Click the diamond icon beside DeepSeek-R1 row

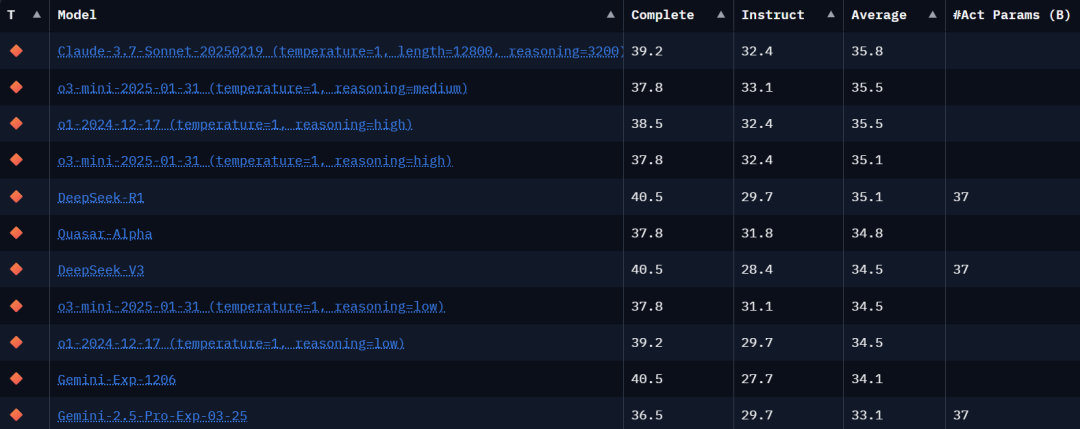point(16,197)
